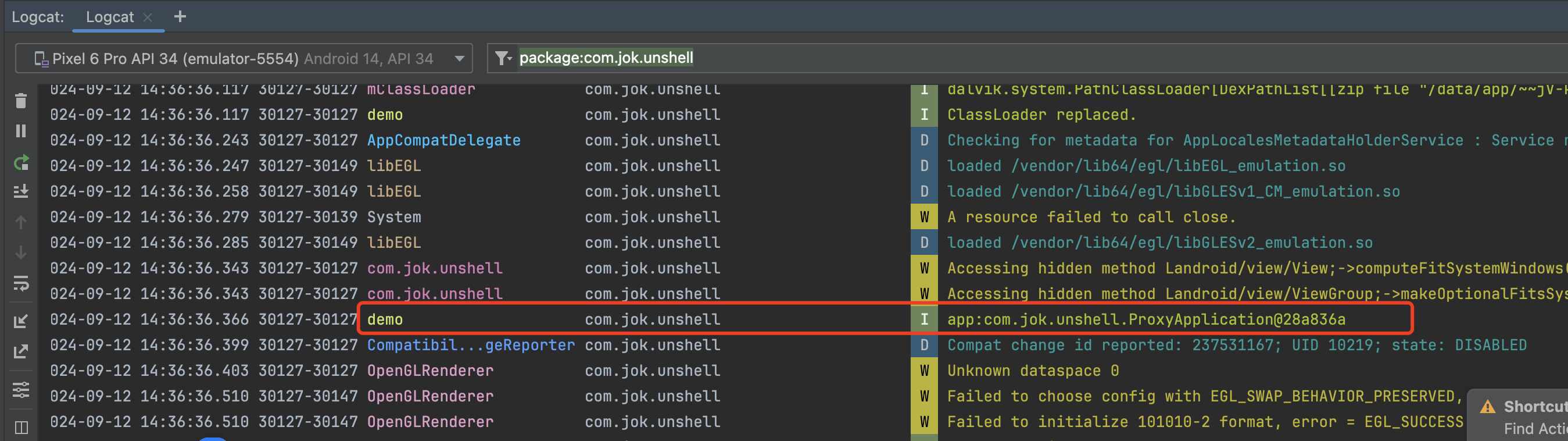This screenshot has height=441, width=1568.
Task: Switch to the Logcat tab
Action: (110, 17)
